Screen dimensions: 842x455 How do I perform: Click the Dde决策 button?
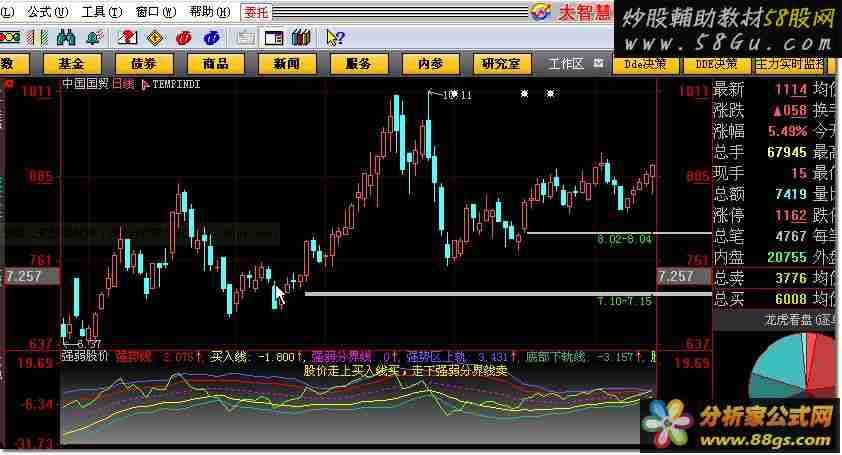tap(645, 64)
